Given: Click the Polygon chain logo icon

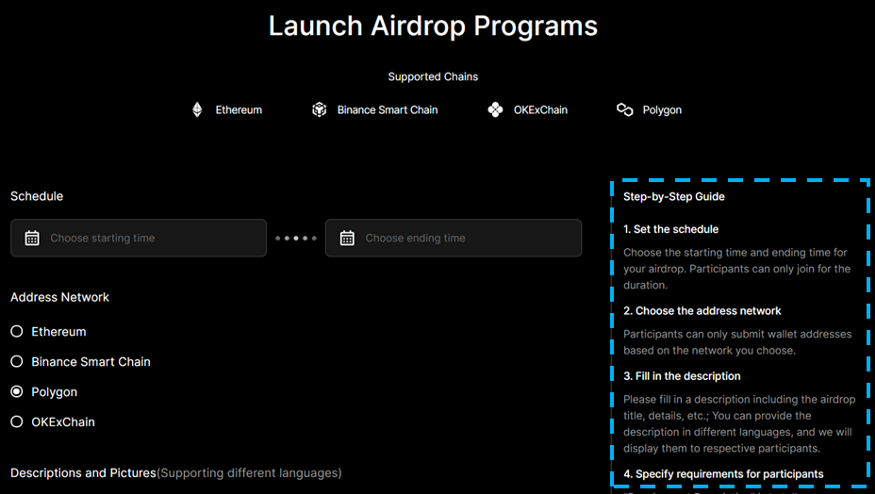Looking at the screenshot, I should coord(625,110).
